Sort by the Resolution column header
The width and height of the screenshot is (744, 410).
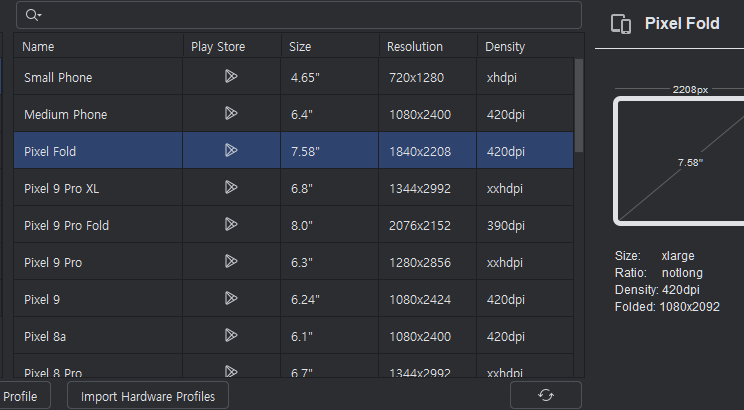point(428,47)
